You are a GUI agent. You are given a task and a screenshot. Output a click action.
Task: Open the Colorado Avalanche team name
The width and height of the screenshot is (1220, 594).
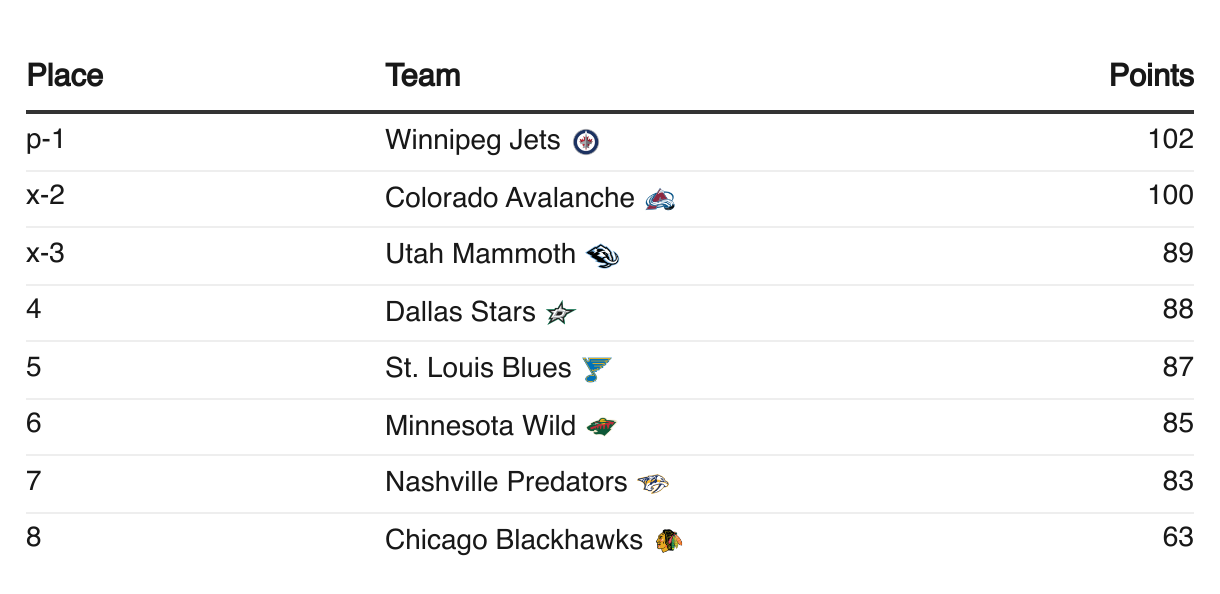click(510, 198)
